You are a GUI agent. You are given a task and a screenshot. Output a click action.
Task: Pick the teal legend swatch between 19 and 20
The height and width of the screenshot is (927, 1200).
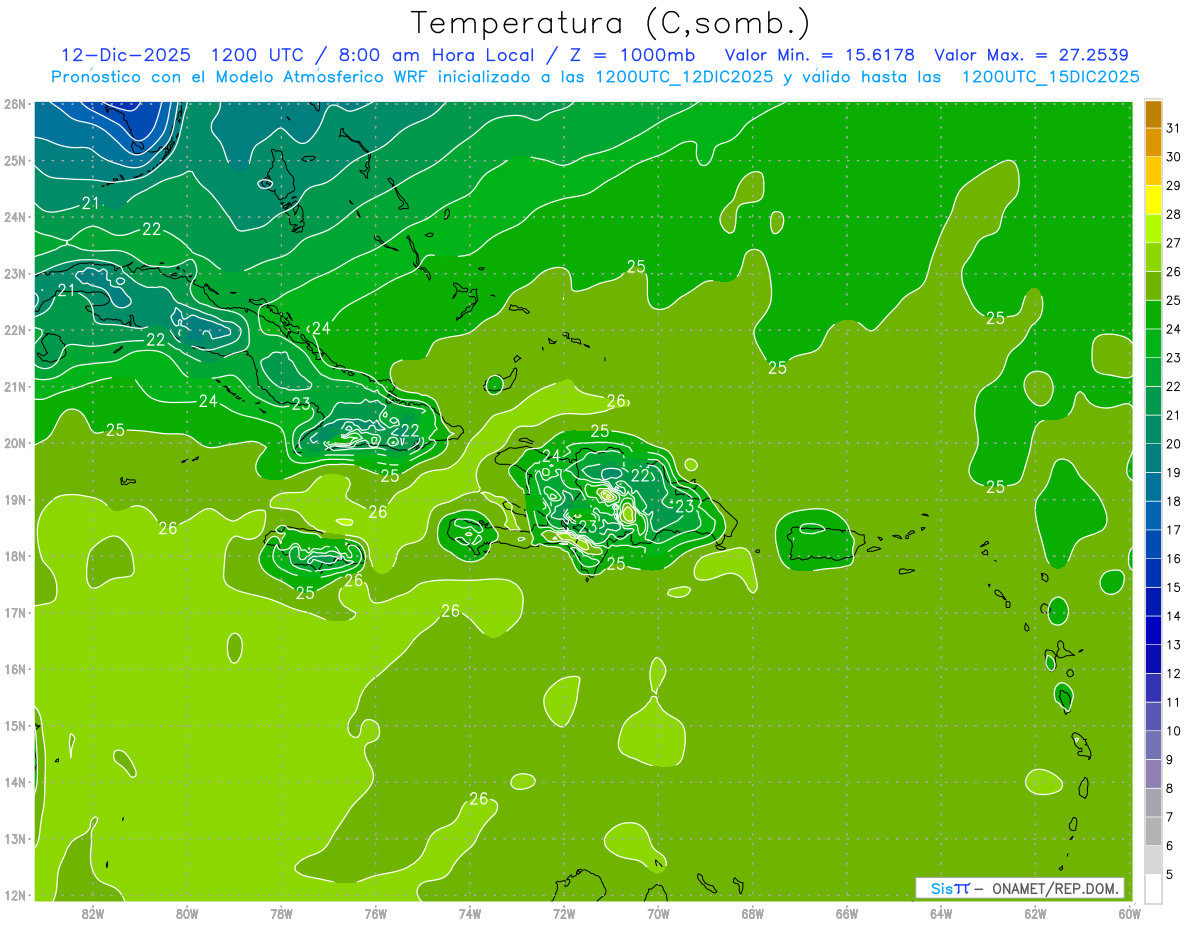click(1153, 459)
